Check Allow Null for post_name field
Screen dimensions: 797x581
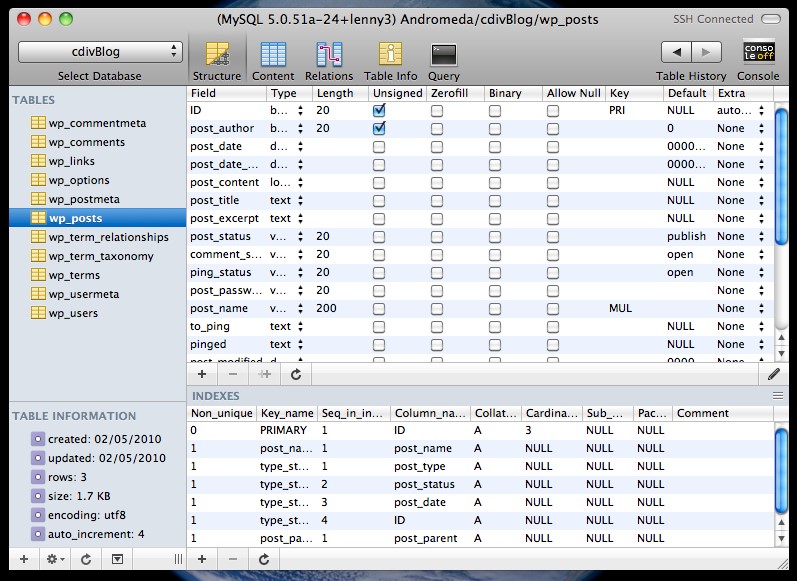pyautogui.click(x=553, y=309)
